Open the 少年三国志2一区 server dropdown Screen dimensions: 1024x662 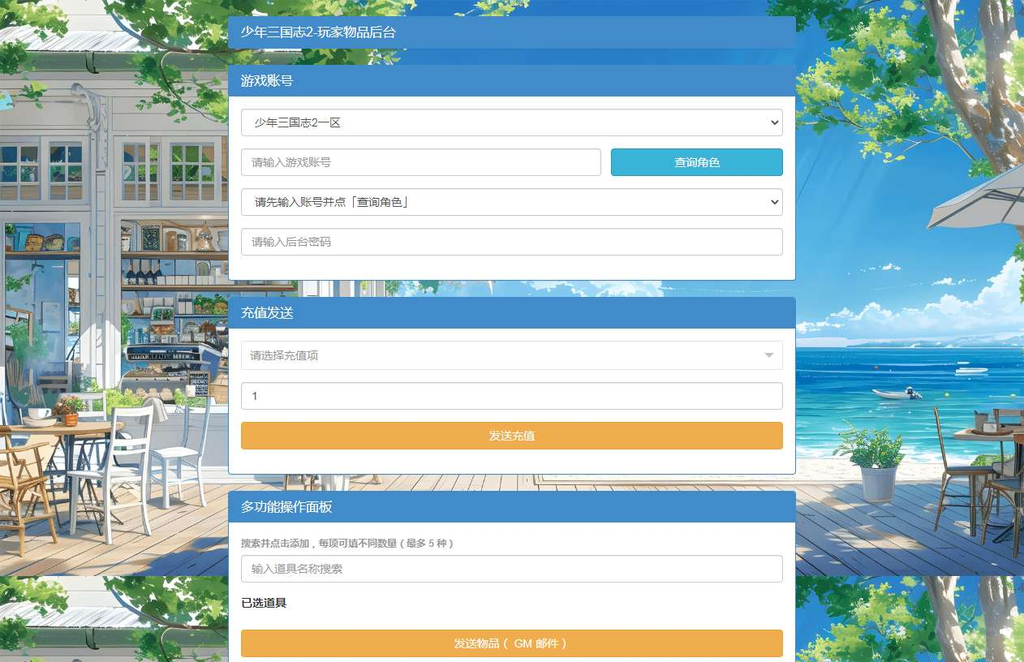(x=511, y=123)
